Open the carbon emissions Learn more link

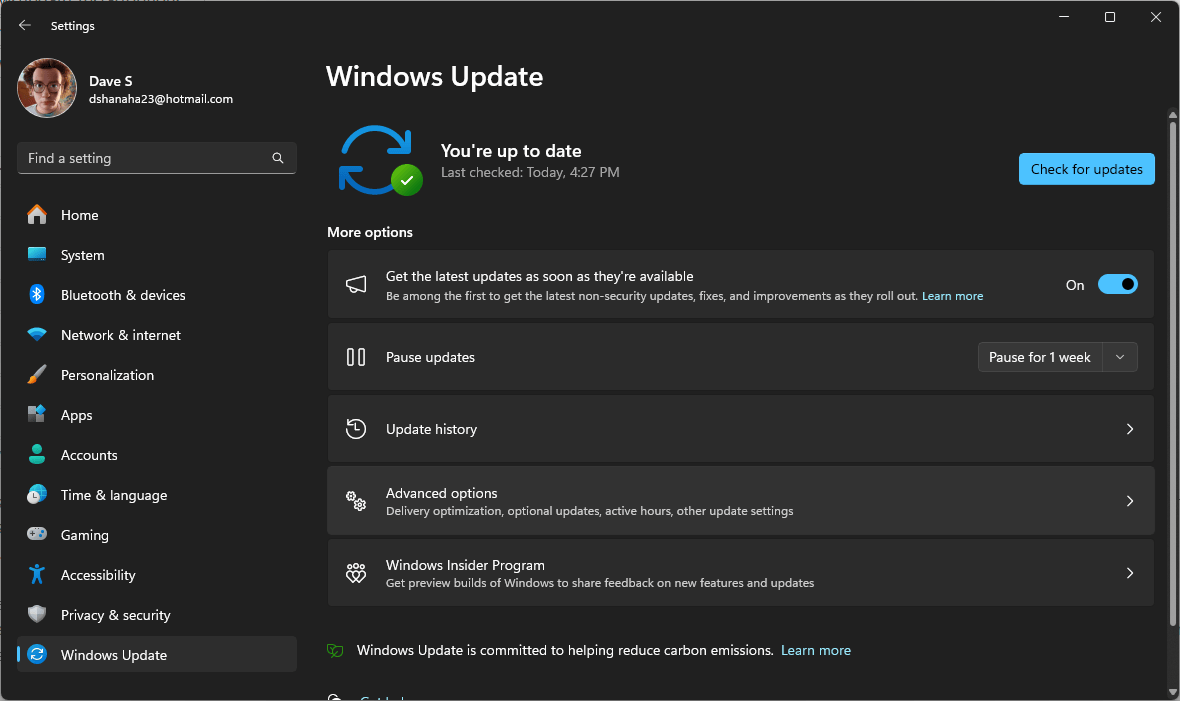pyautogui.click(x=815, y=650)
